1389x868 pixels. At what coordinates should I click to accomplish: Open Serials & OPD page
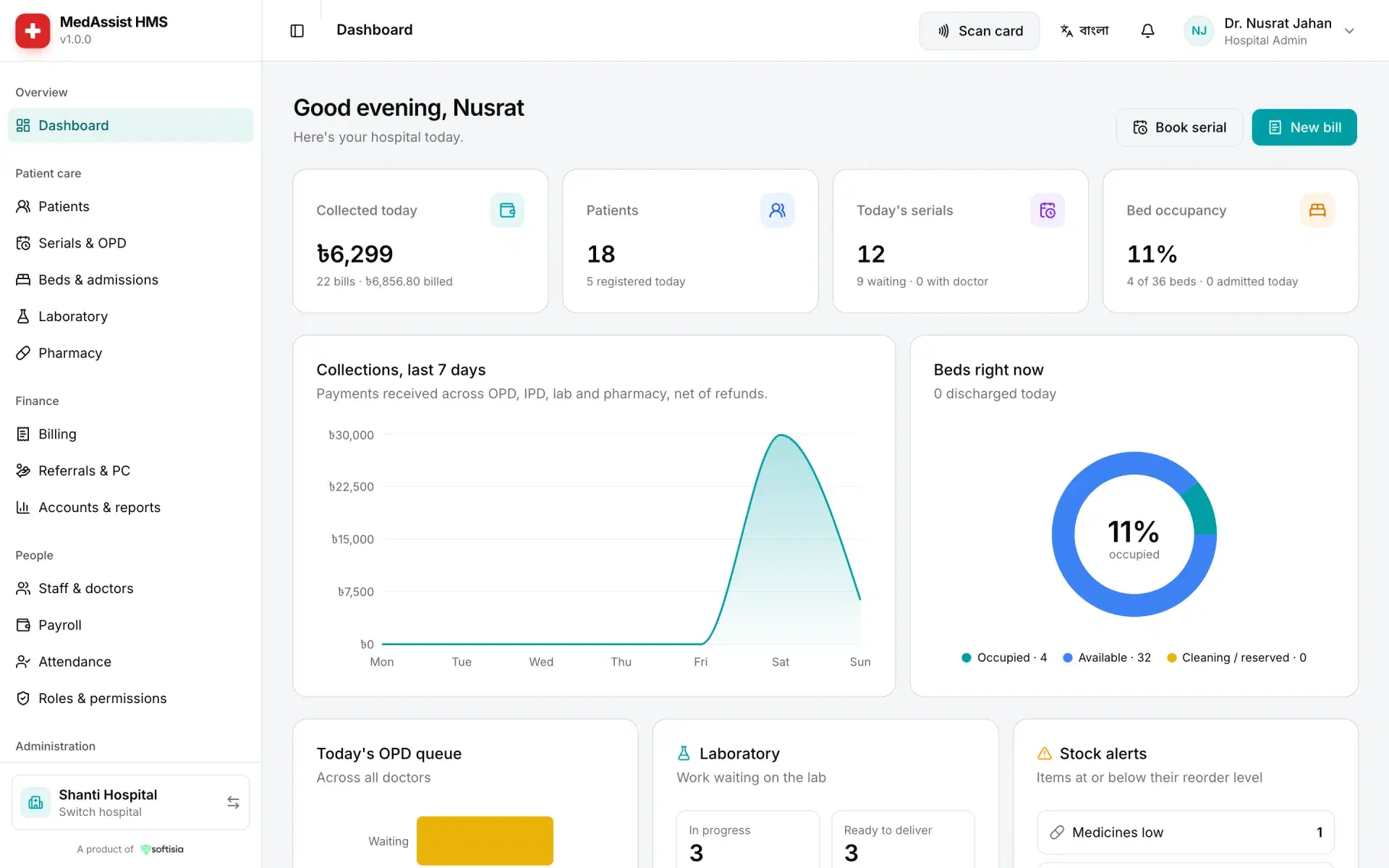click(130, 243)
